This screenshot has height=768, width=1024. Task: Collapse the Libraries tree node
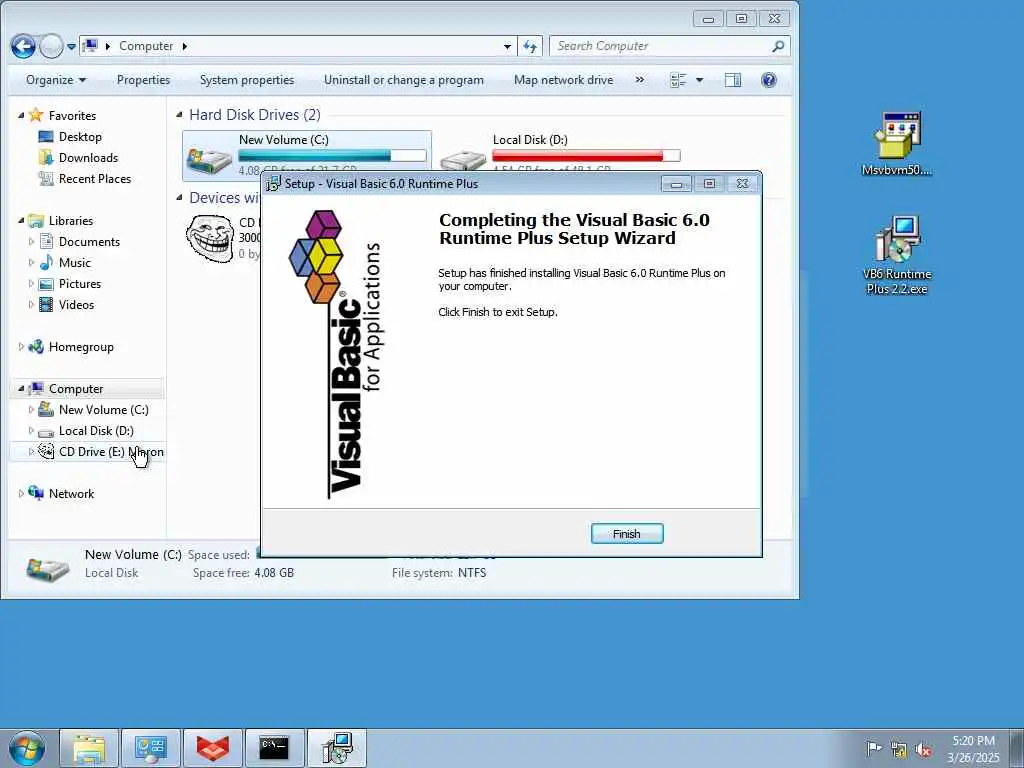point(21,221)
